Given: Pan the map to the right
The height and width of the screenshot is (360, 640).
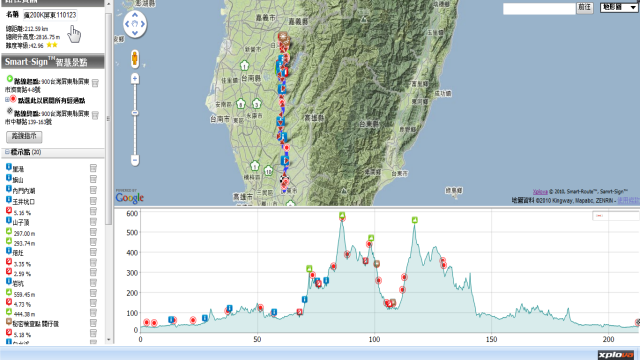Looking at the screenshot, I should [142, 24].
